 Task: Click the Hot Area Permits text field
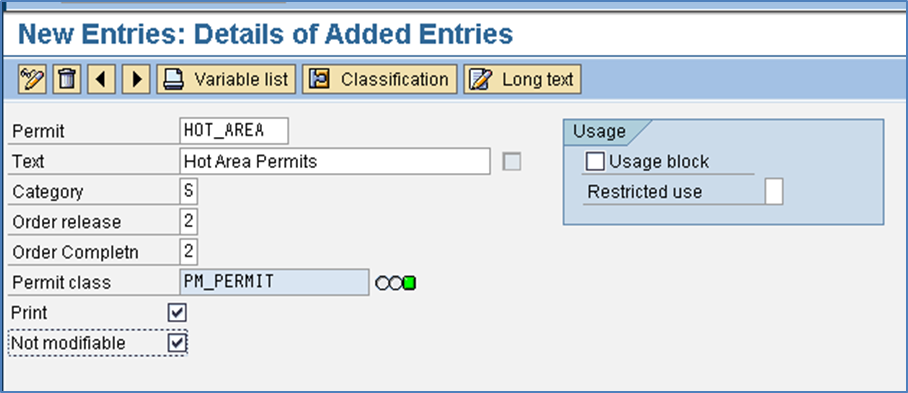pyautogui.click(x=335, y=161)
